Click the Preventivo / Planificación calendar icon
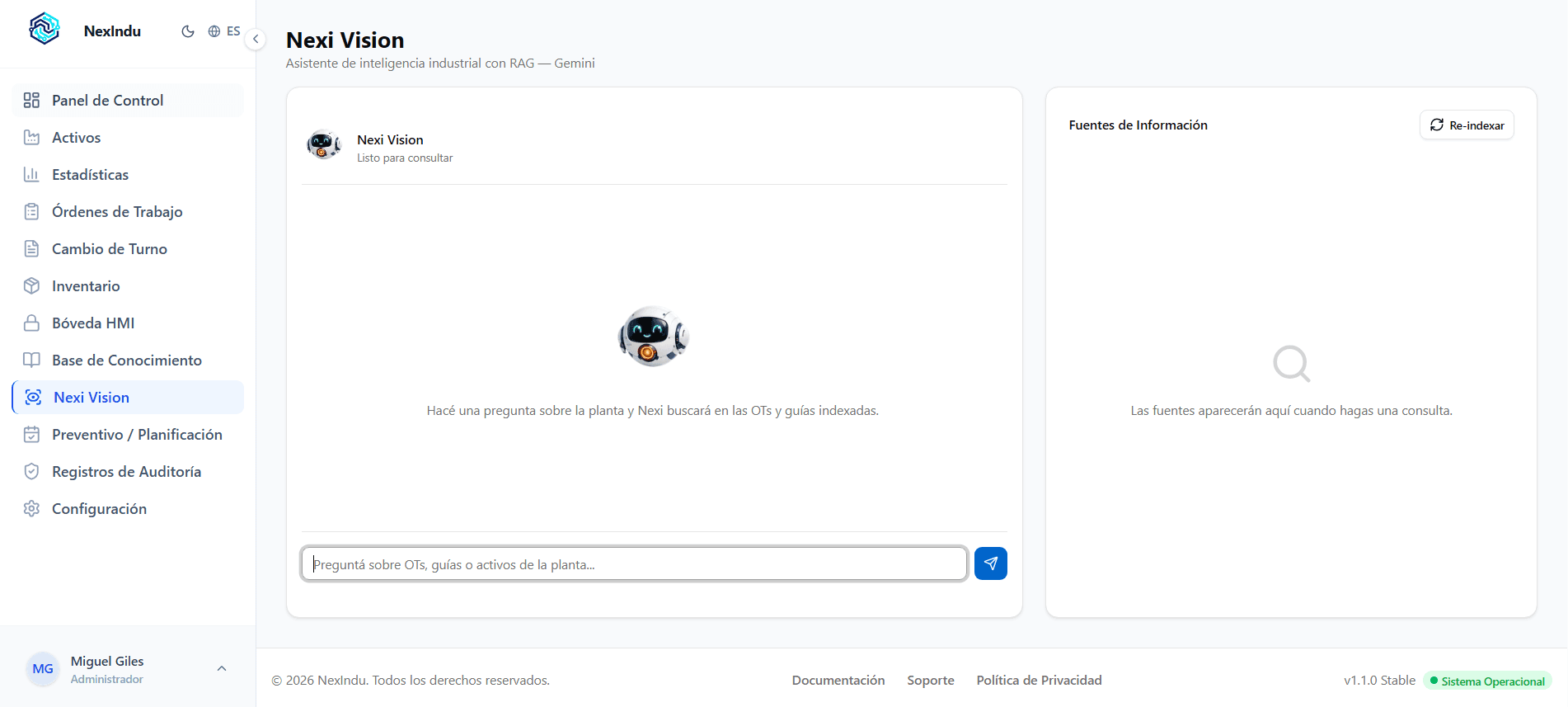Screen dimensions: 1568x707 coord(31,434)
